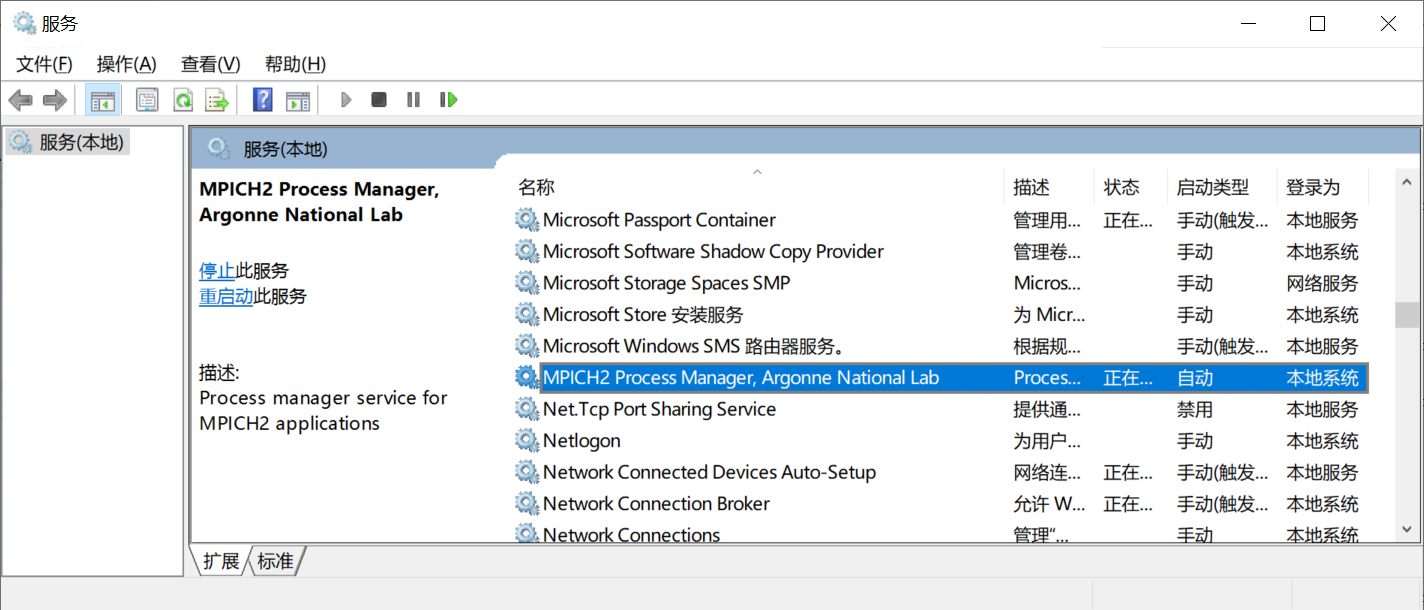Select the Netlogon service row
Image resolution: width=1424 pixels, height=610 pixels.
tap(581, 441)
